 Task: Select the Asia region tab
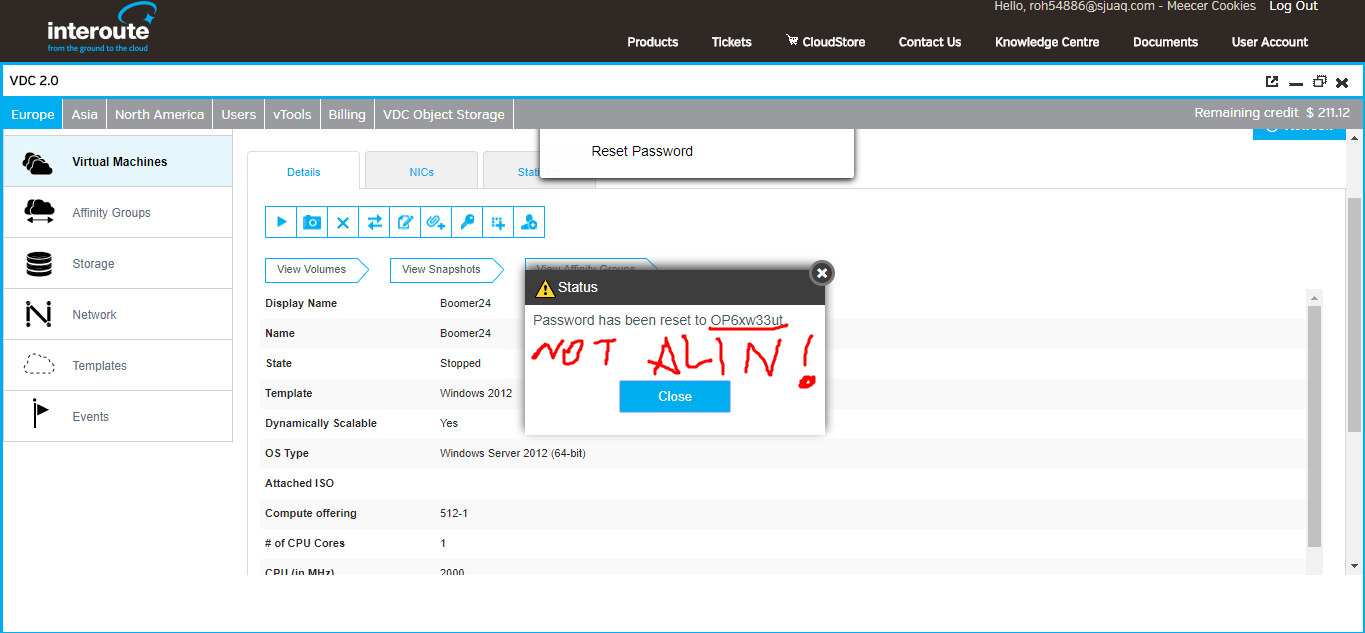coord(85,114)
